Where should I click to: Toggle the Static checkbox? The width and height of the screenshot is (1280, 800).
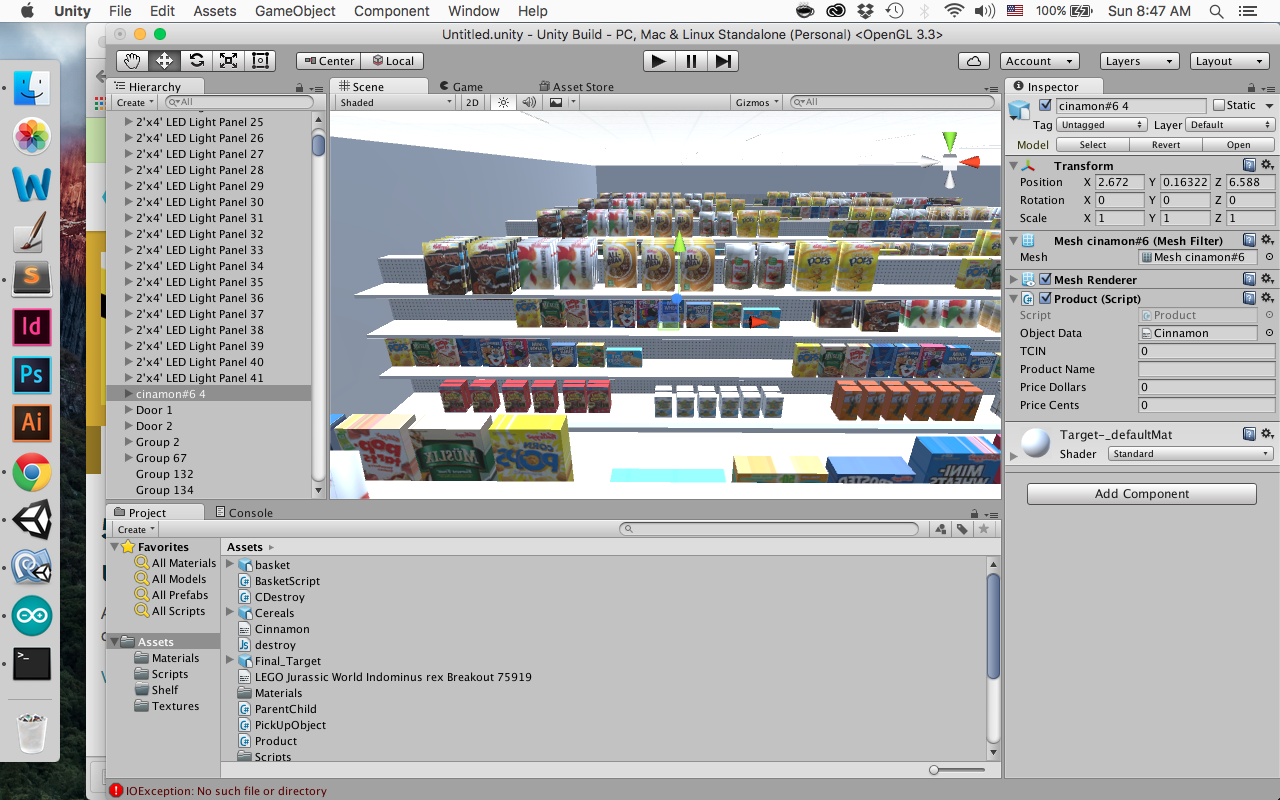[1218, 105]
